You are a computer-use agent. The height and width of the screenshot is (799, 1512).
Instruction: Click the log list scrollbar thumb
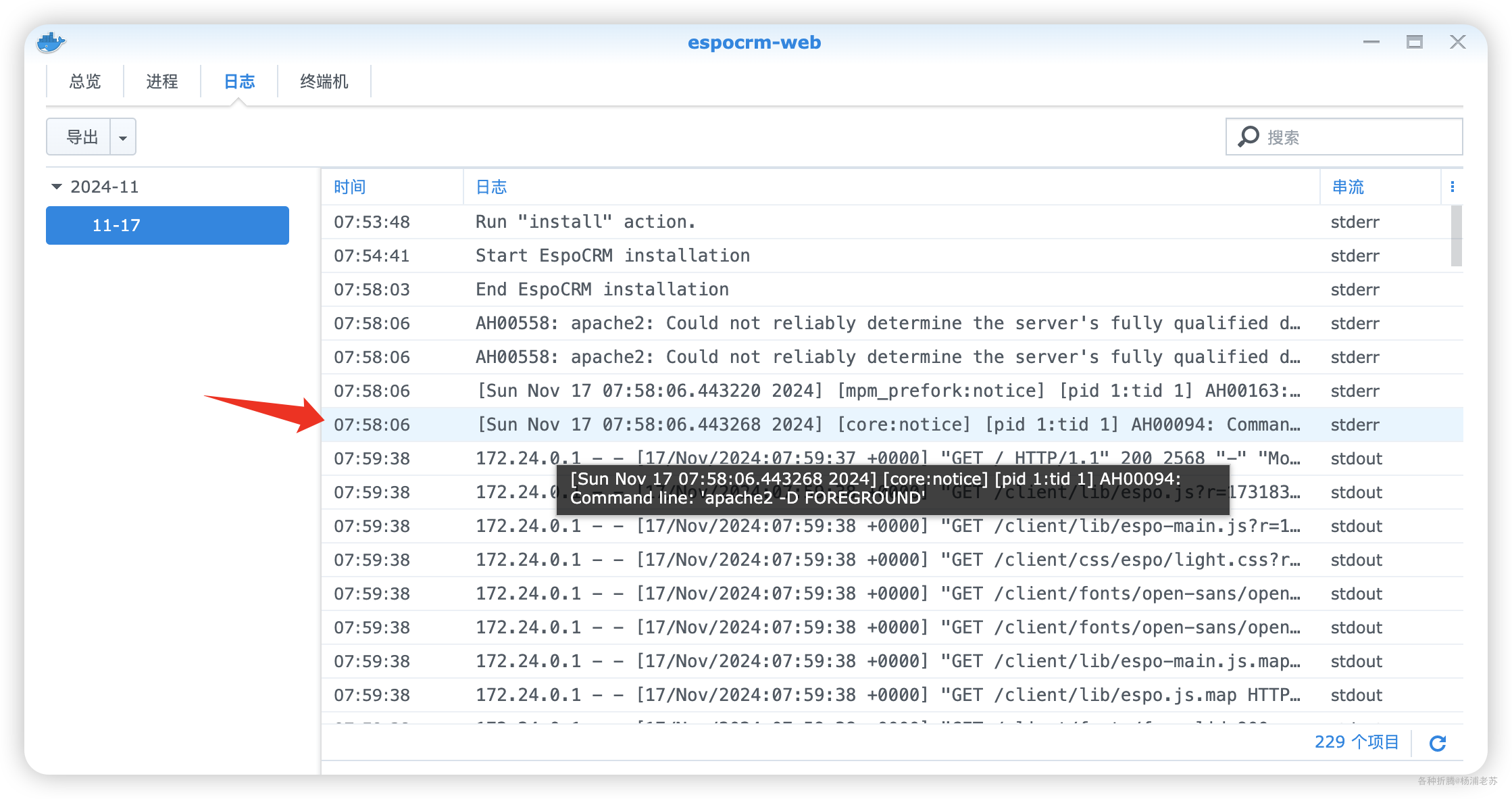[x=1456, y=235]
